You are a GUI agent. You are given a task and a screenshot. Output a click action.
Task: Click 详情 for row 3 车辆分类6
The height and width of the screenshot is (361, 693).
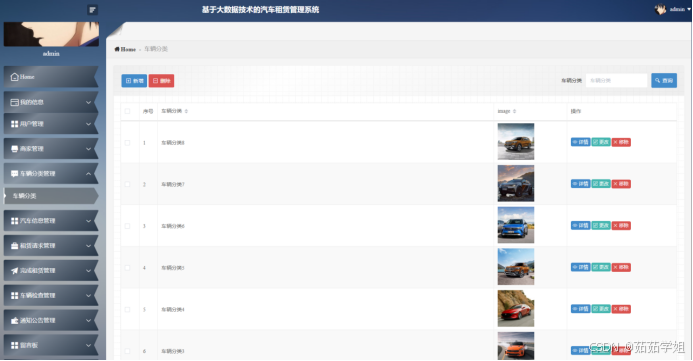coord(580,225)
